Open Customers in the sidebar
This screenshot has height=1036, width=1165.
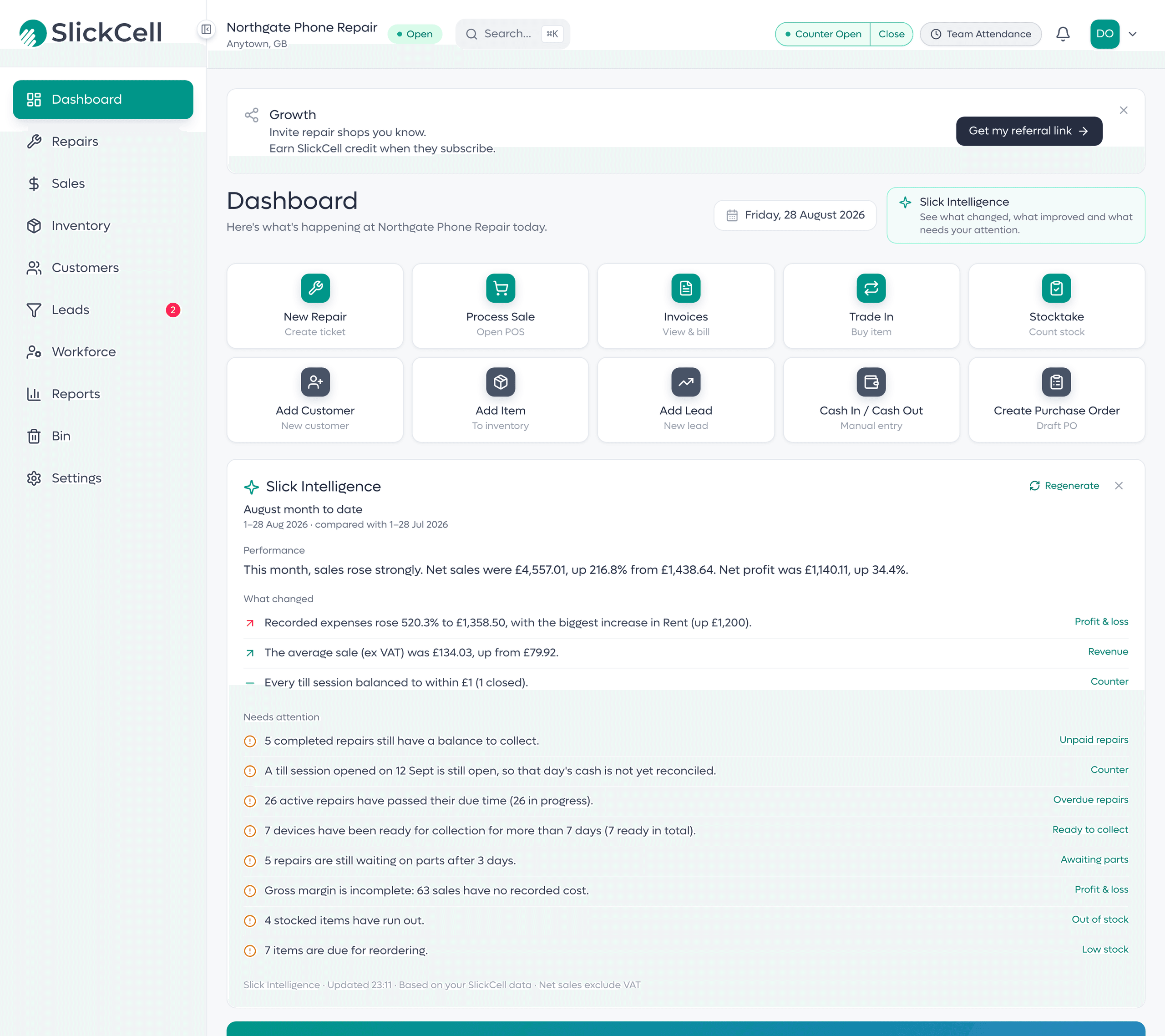(x=103, y=268)
